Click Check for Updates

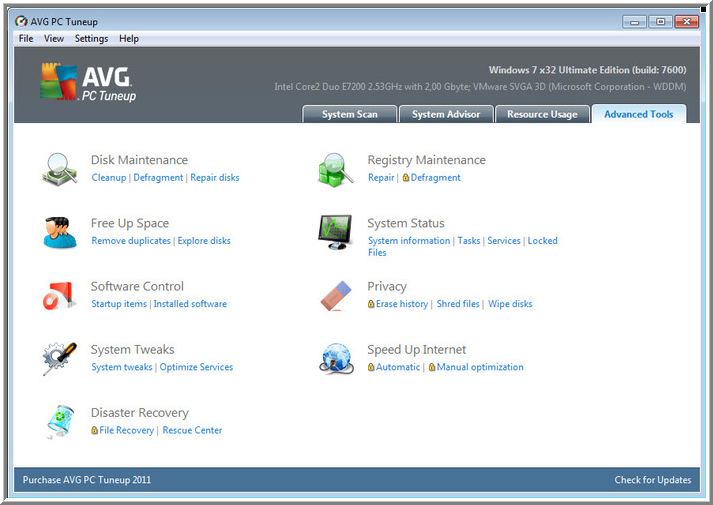point(653,480)
